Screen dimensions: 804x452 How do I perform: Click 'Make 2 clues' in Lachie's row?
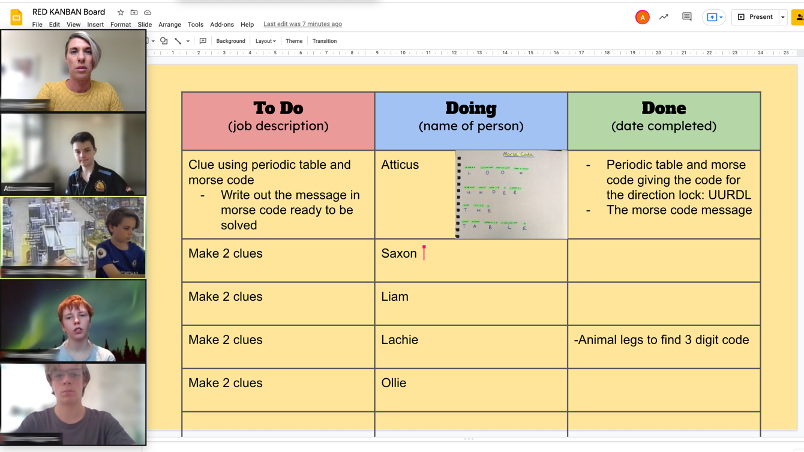(x=225, y=340)
